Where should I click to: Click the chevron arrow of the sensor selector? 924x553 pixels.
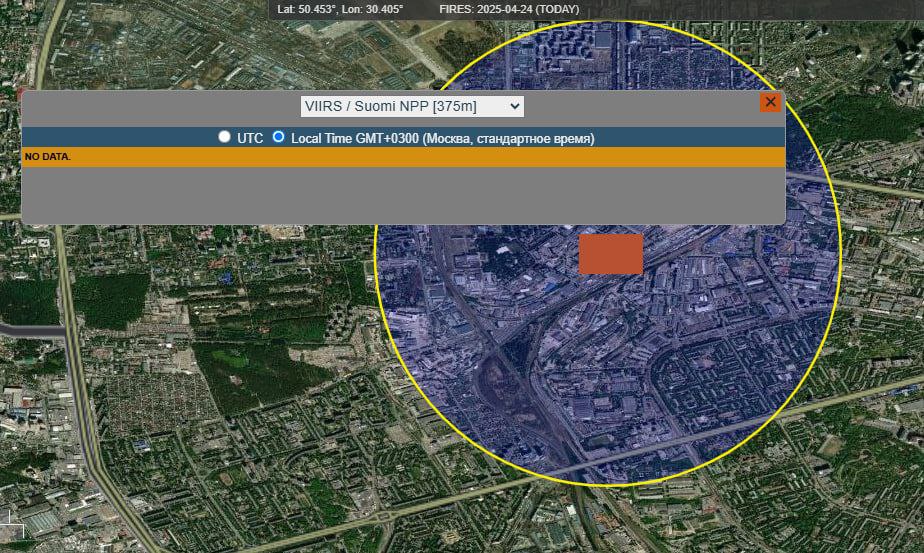(x=514, y=106)
